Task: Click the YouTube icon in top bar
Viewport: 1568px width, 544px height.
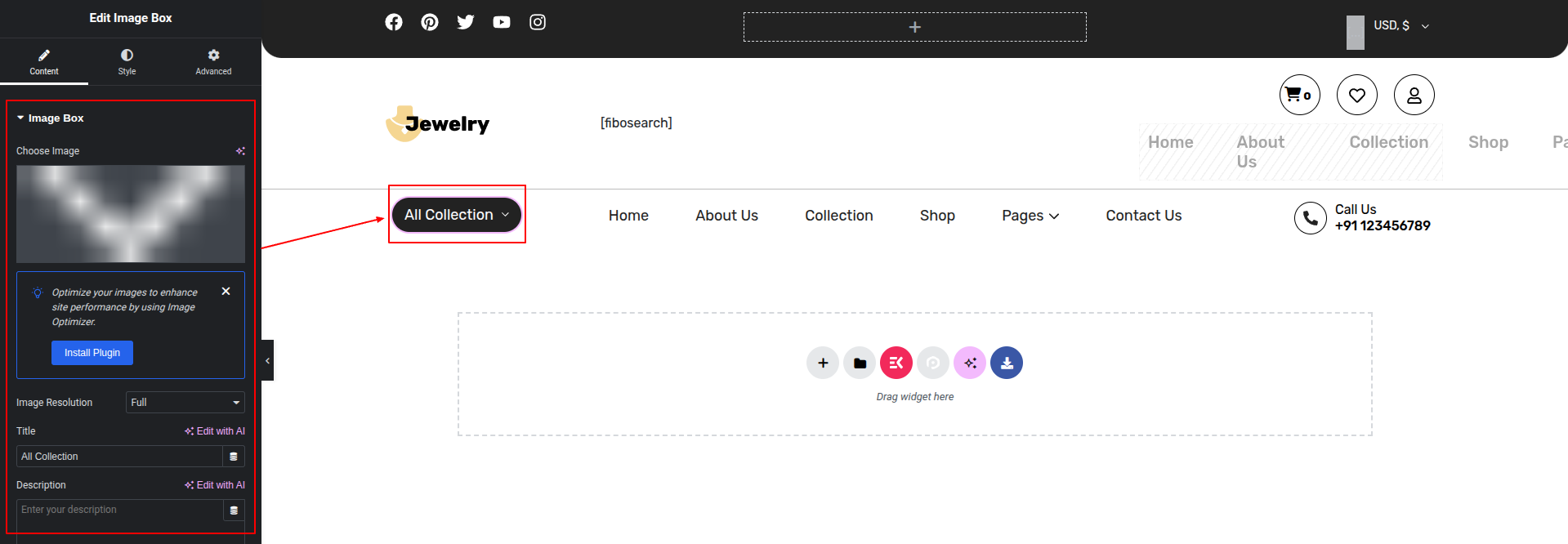Action: (502, 22)
